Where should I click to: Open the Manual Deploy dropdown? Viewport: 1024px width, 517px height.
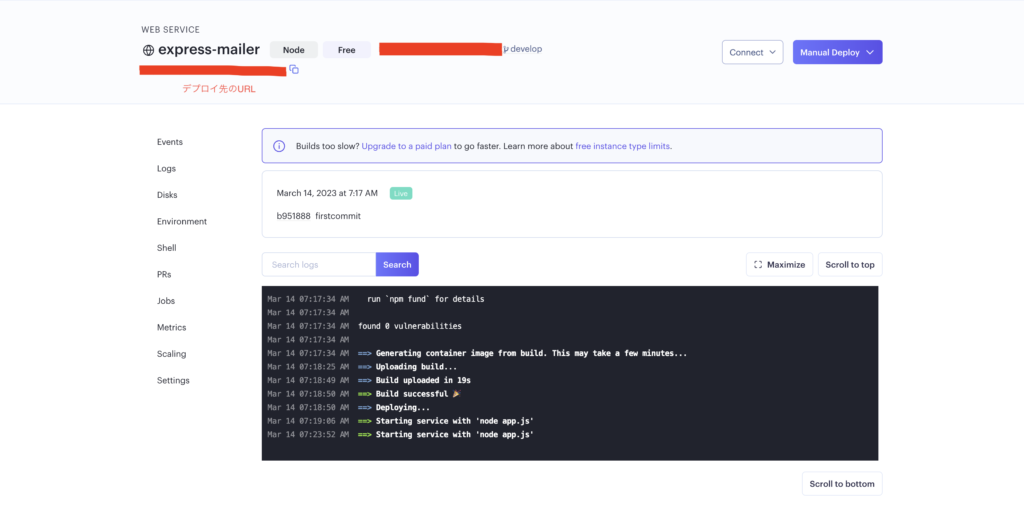coord(837,52)
